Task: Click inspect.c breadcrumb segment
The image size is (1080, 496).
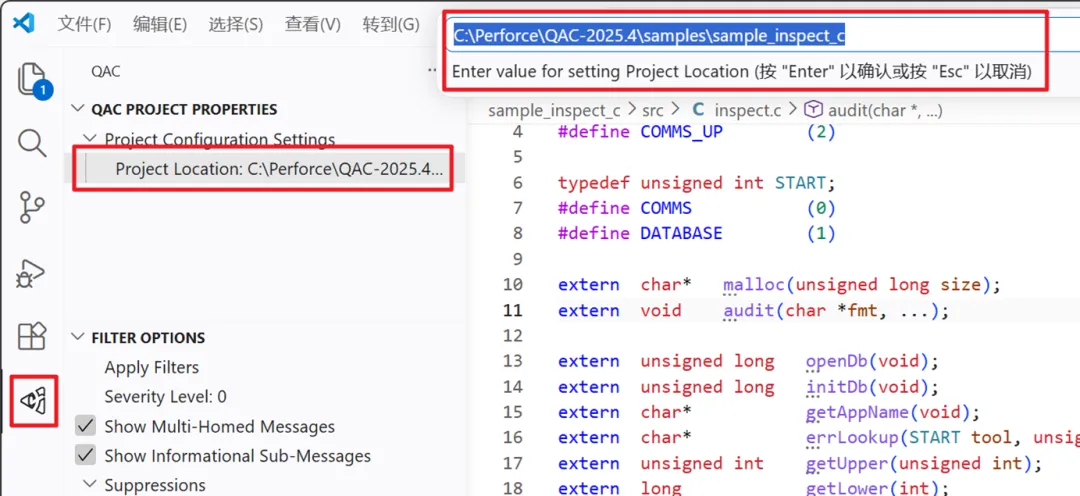Action: [748, 110]
